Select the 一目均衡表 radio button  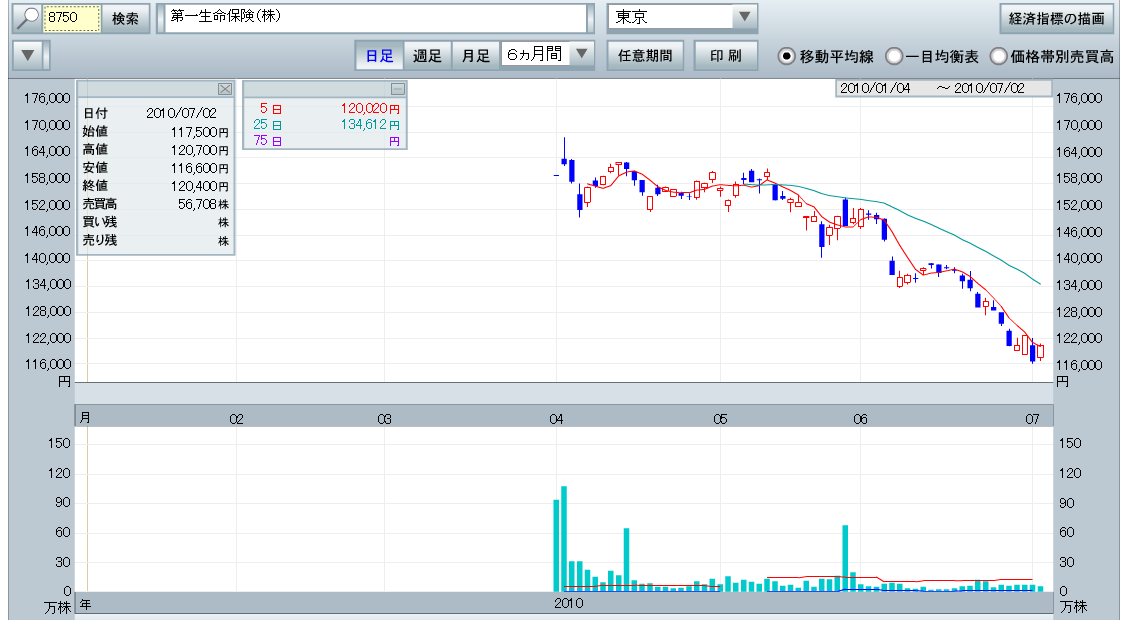click(x=894, y=56)
